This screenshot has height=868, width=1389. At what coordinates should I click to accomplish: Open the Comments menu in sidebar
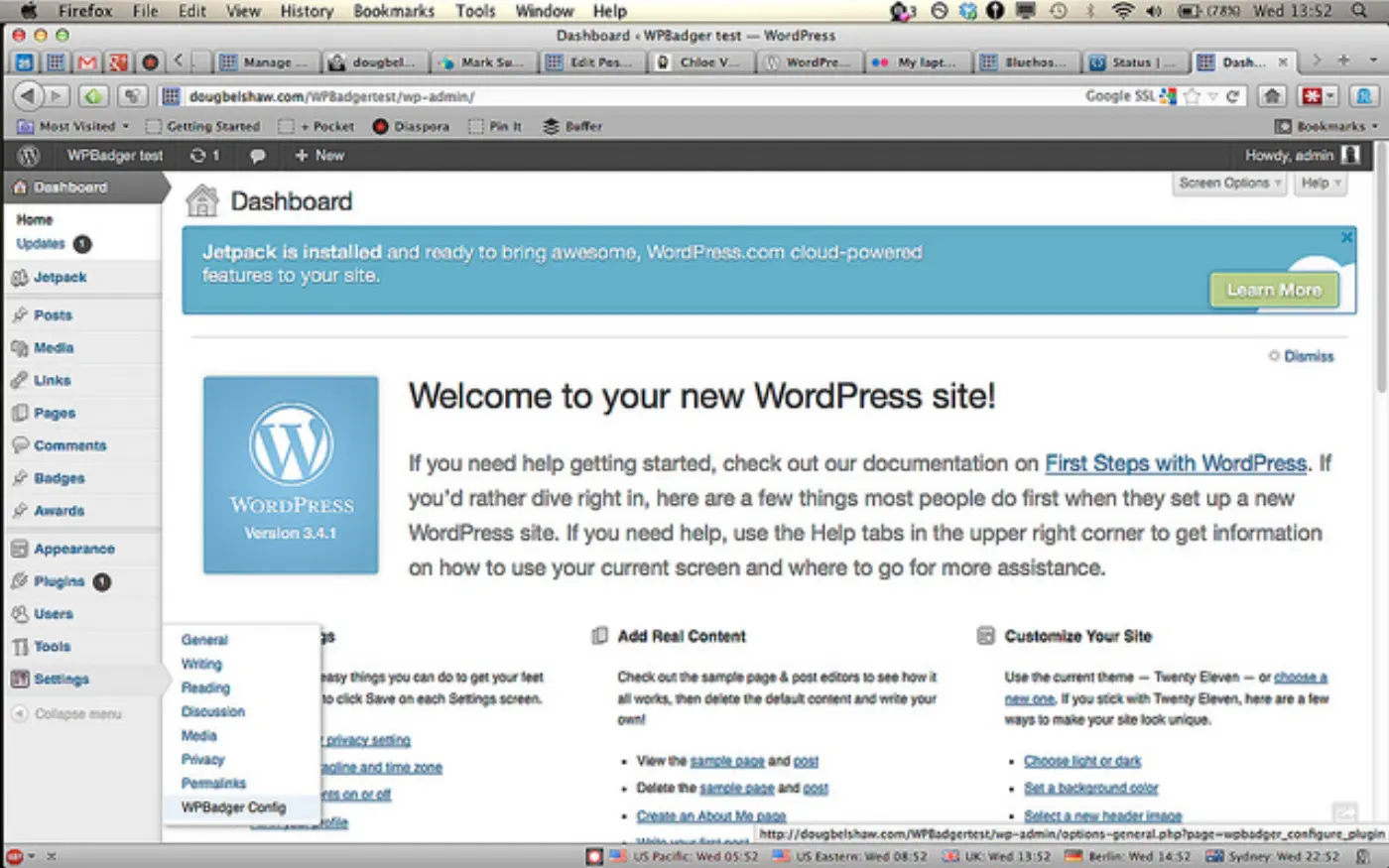point(69,446)
